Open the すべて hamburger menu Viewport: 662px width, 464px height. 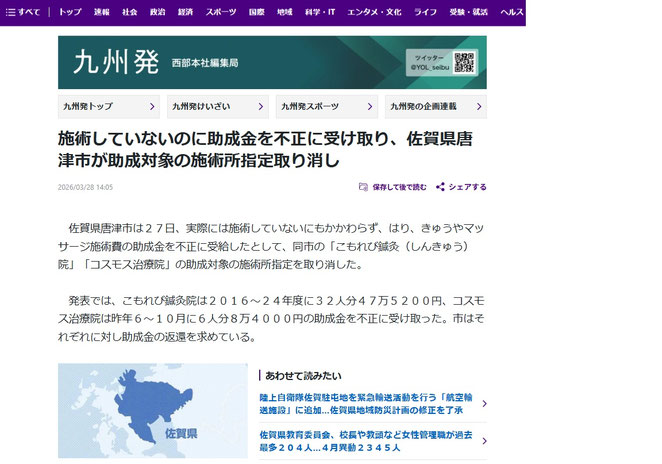click(22, 12)
